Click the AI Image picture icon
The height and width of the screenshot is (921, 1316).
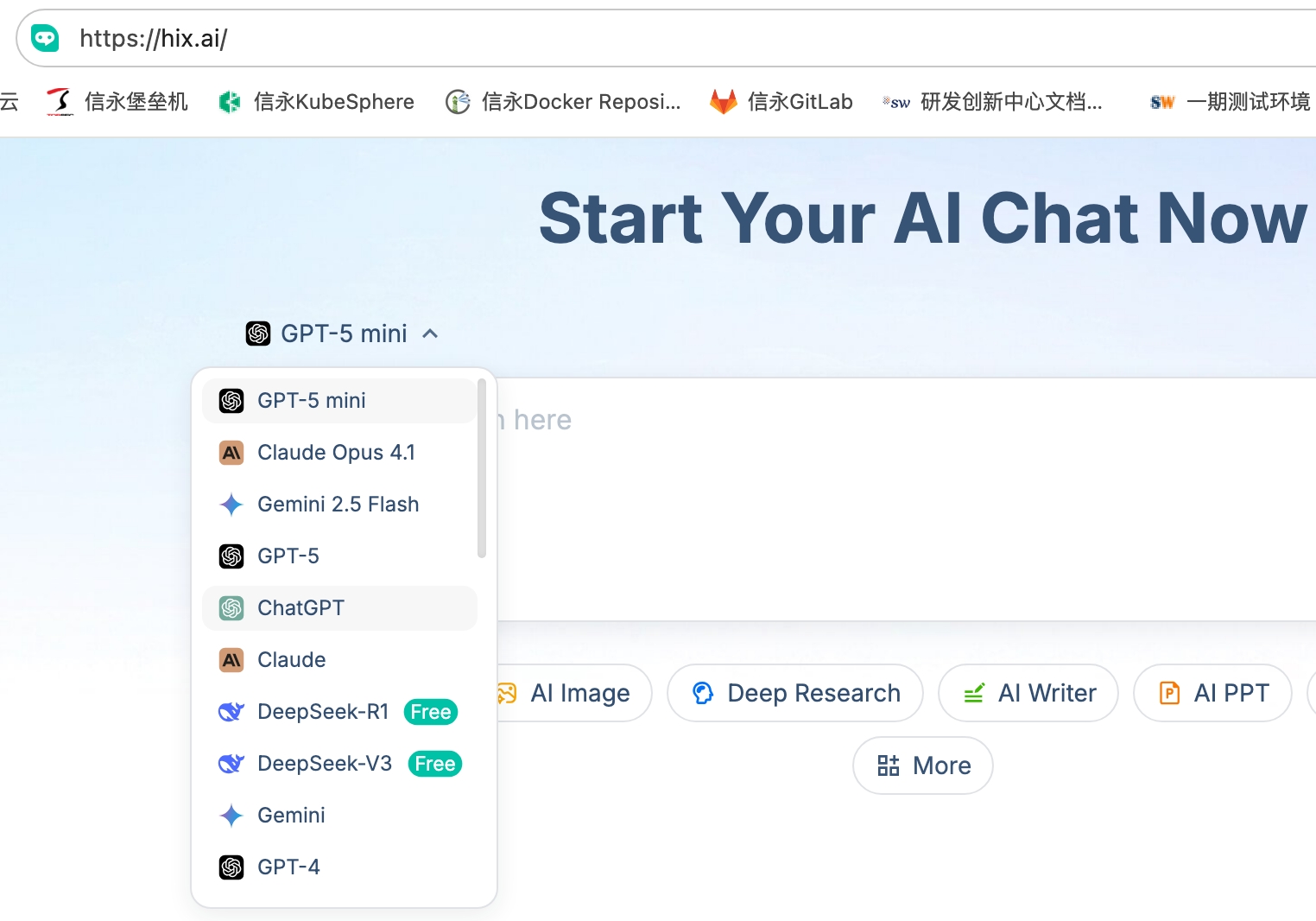(x=507, y=693)
